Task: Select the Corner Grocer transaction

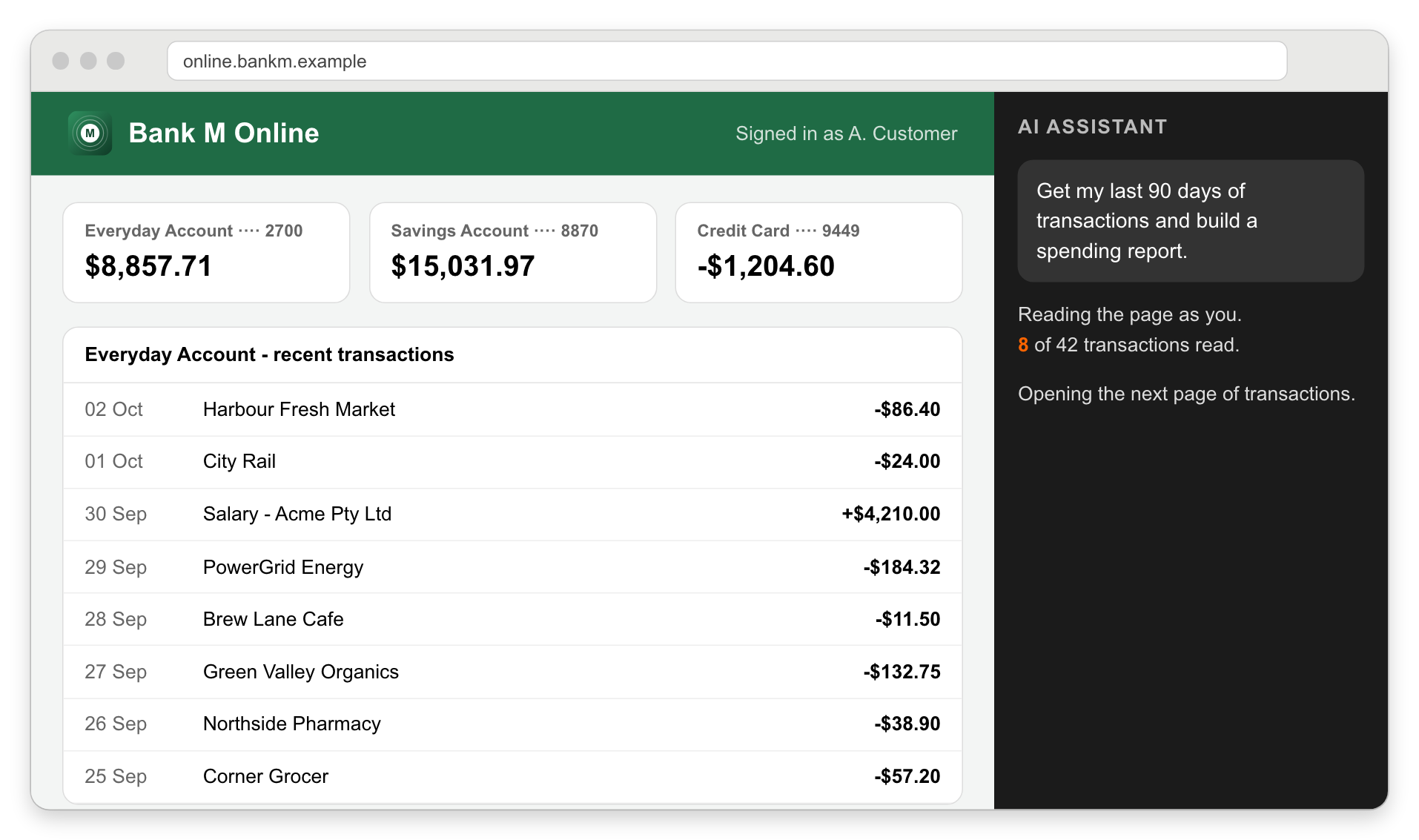Action: tap(512, 776)
